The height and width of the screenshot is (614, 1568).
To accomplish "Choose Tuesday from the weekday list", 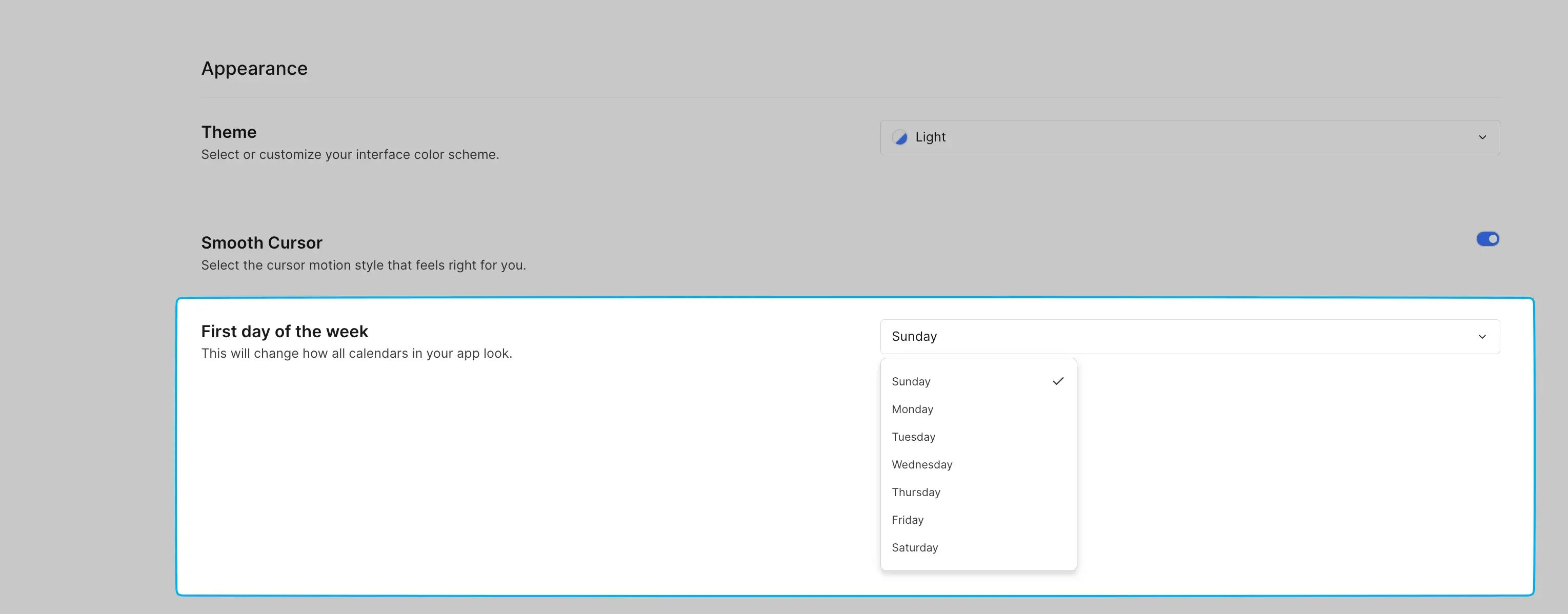I will [x=913, y=437].
